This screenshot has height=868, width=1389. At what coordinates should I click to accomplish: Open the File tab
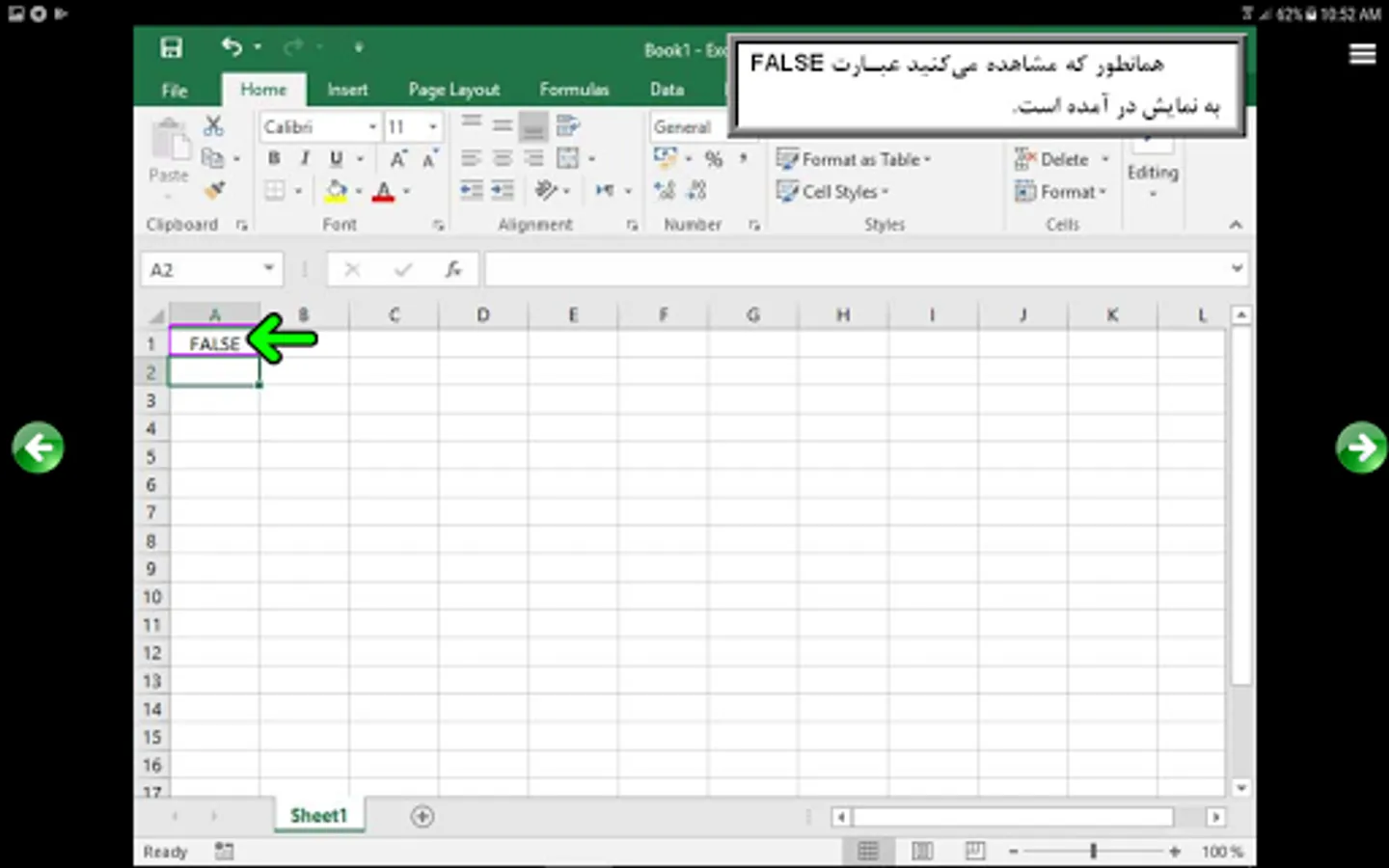coord(175,90)
